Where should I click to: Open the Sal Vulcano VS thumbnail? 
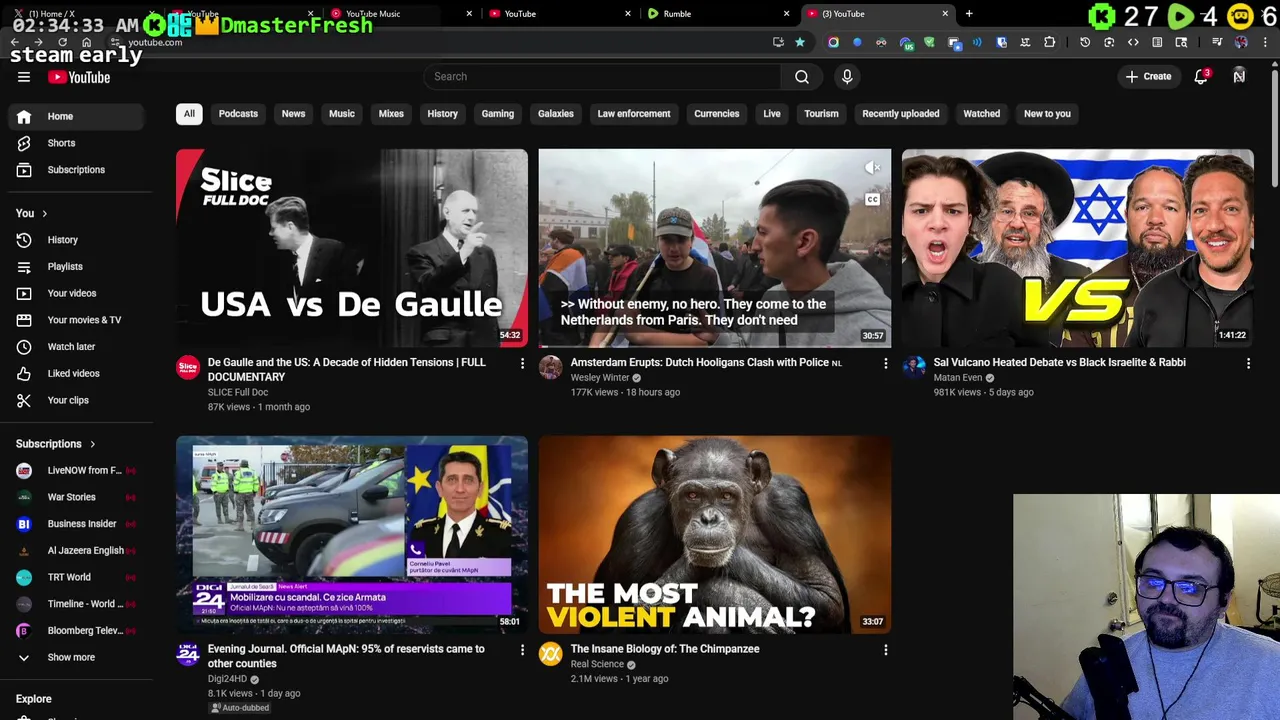(1077, 248)
